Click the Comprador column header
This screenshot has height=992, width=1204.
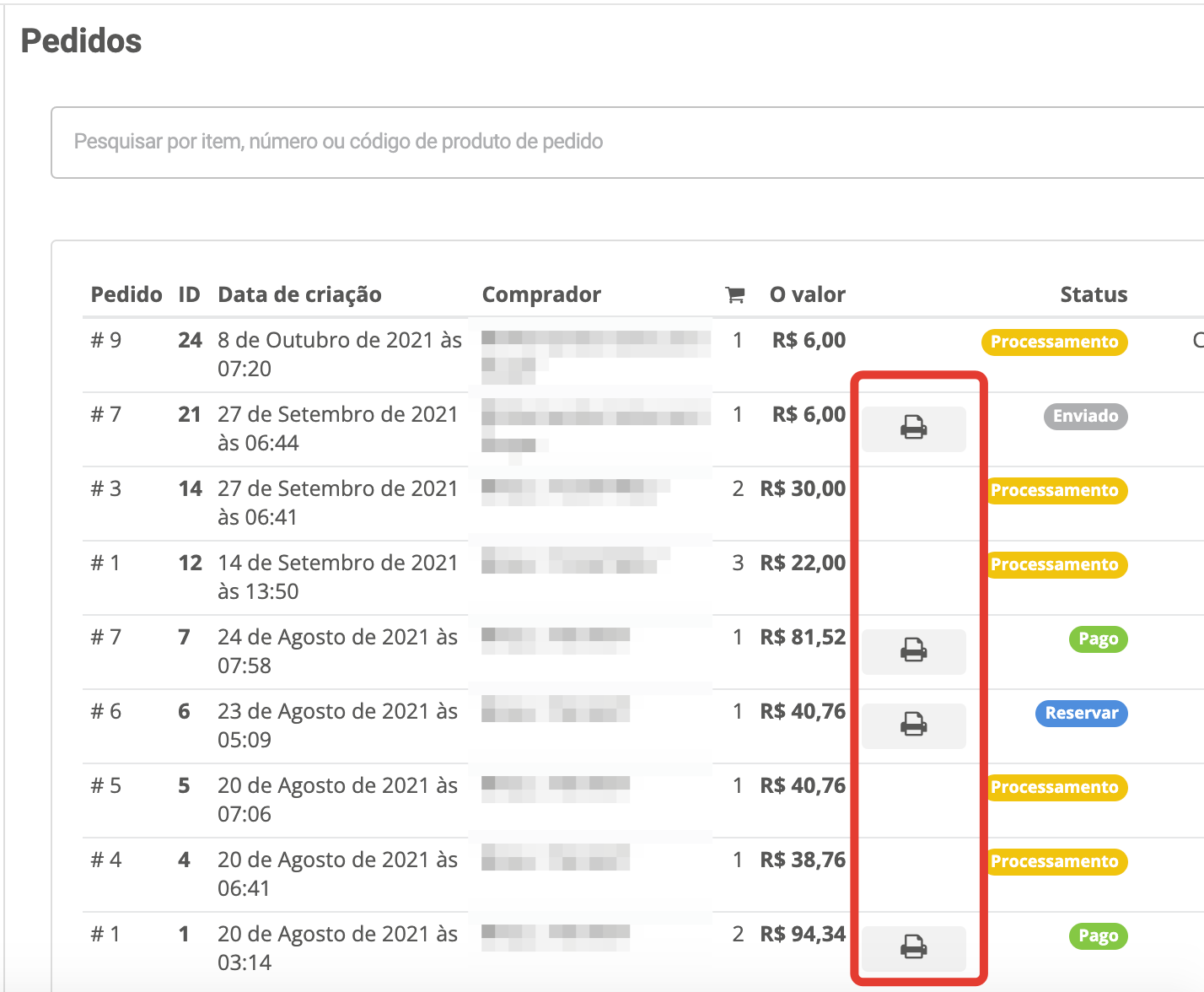point(541,294)
